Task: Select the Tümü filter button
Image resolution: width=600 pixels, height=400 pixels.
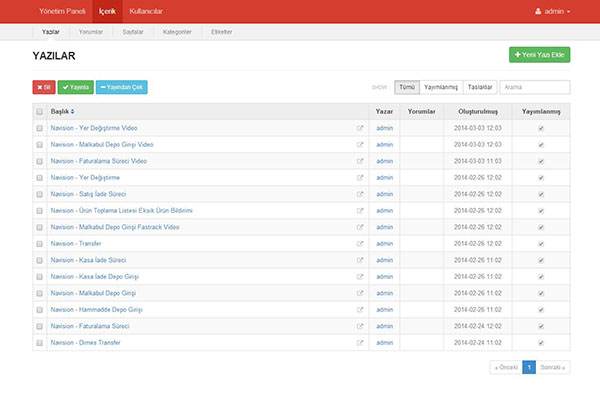Action: click(x=407, y=87)
